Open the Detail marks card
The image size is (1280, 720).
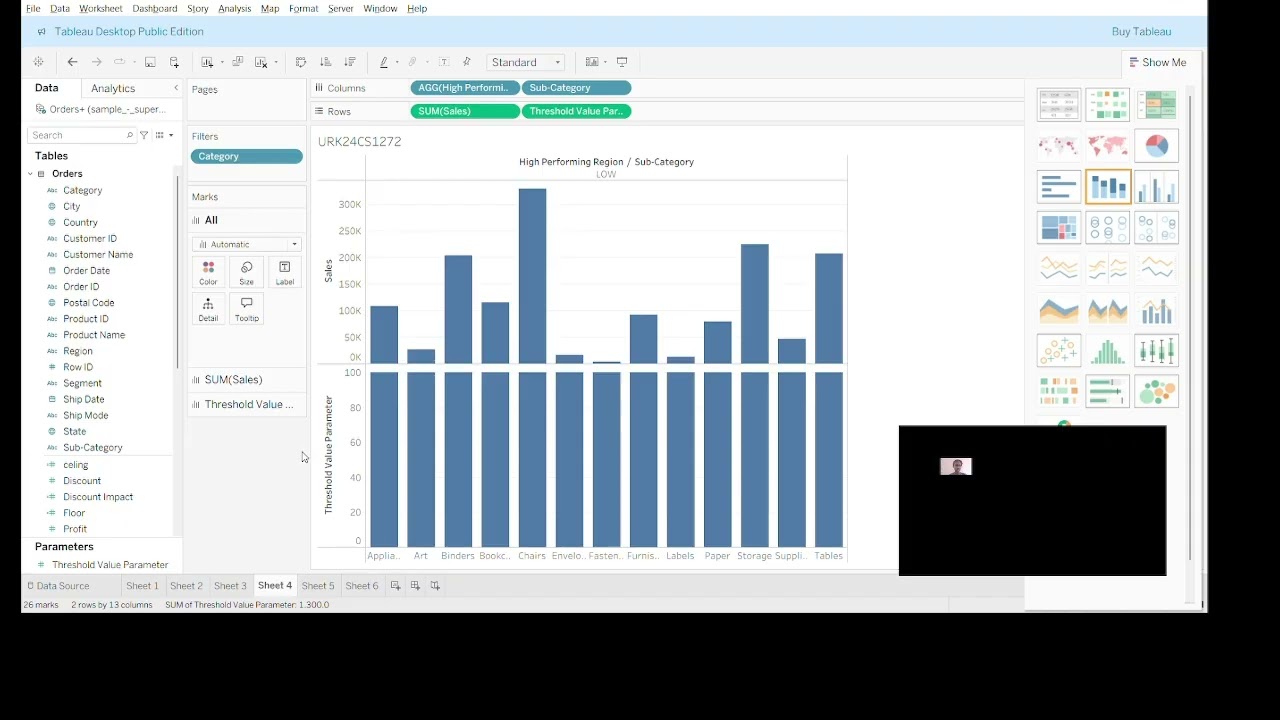pyautogui.click(x=208, y=308)
